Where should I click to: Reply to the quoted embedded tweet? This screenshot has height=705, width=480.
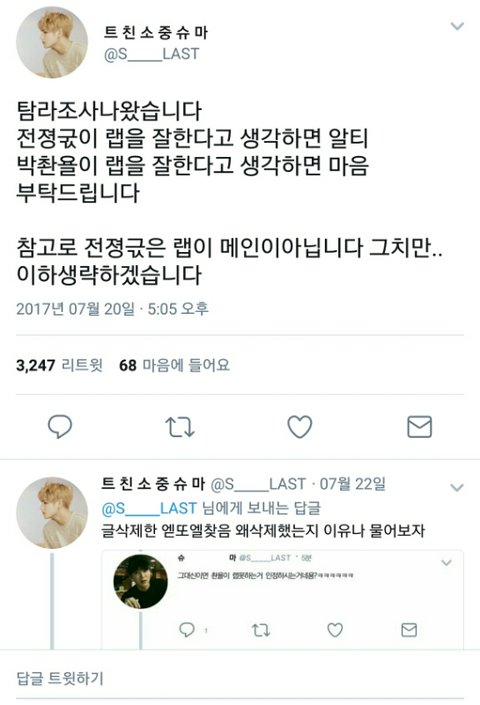coord(187,629)
